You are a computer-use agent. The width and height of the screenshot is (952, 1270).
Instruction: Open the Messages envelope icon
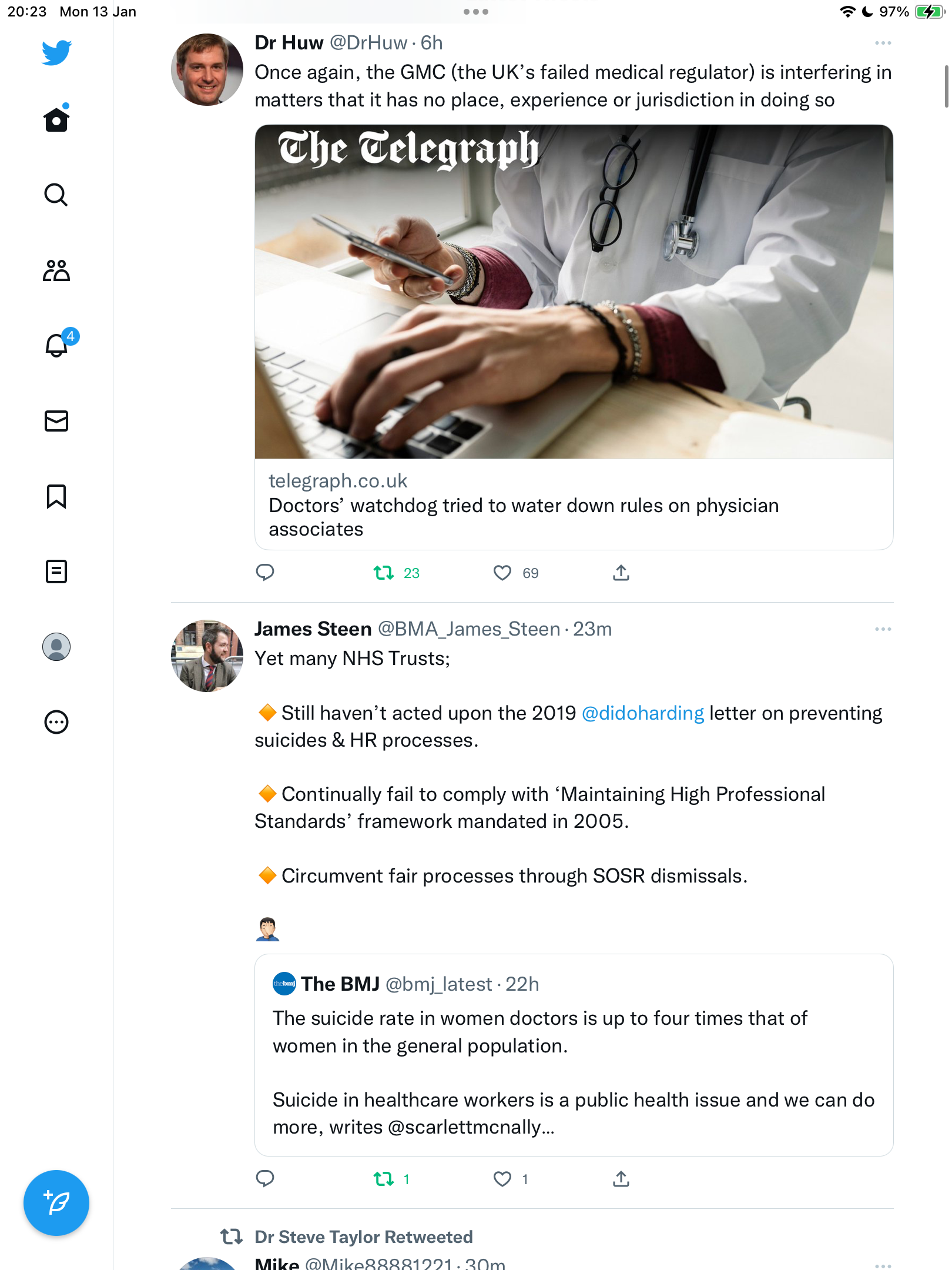tap(56, 421)
